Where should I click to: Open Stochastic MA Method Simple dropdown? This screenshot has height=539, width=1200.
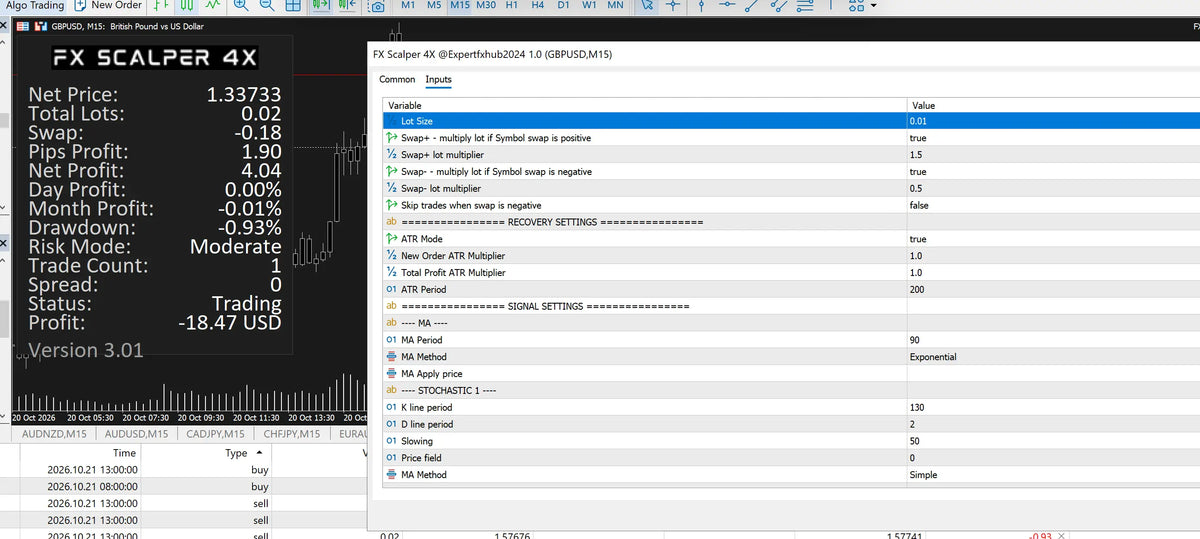1054,475
